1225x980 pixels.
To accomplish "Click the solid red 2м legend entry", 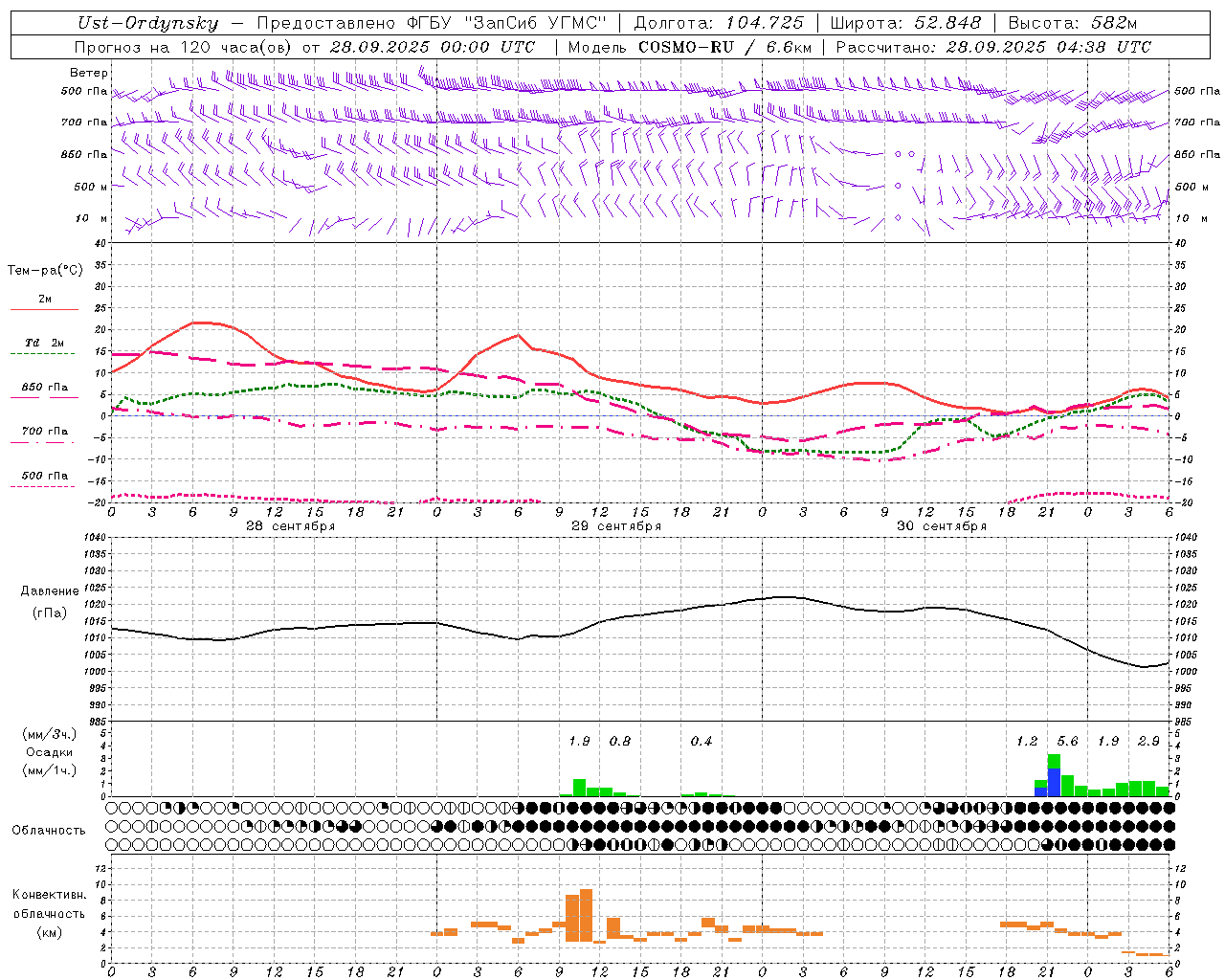I will [44, 302].
